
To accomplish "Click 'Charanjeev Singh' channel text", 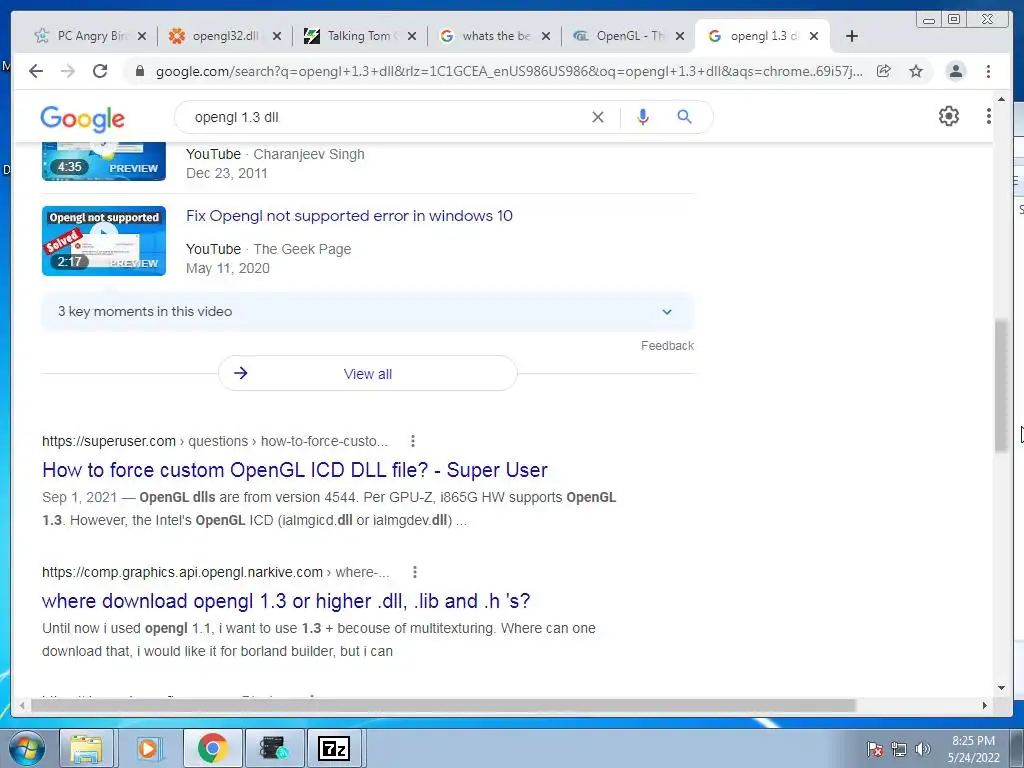I will (x=309, y=154).
